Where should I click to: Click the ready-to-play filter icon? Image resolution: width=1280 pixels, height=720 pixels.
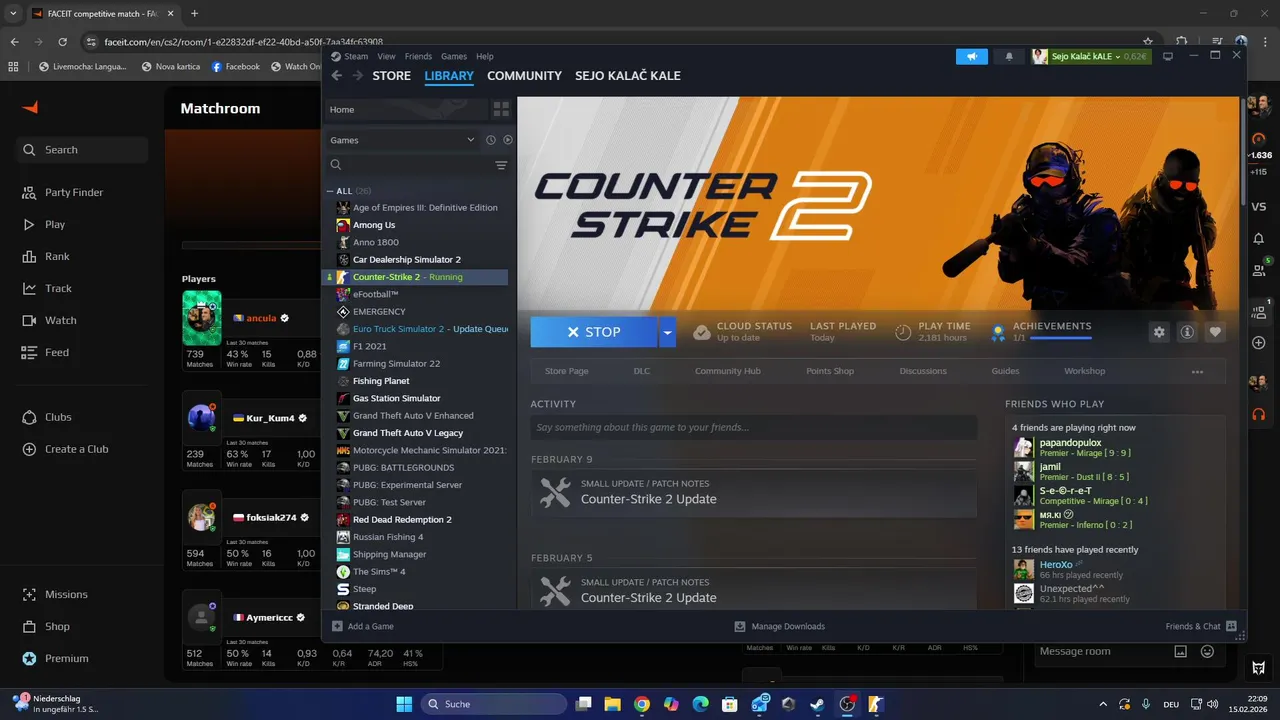(x=508, y=140)
